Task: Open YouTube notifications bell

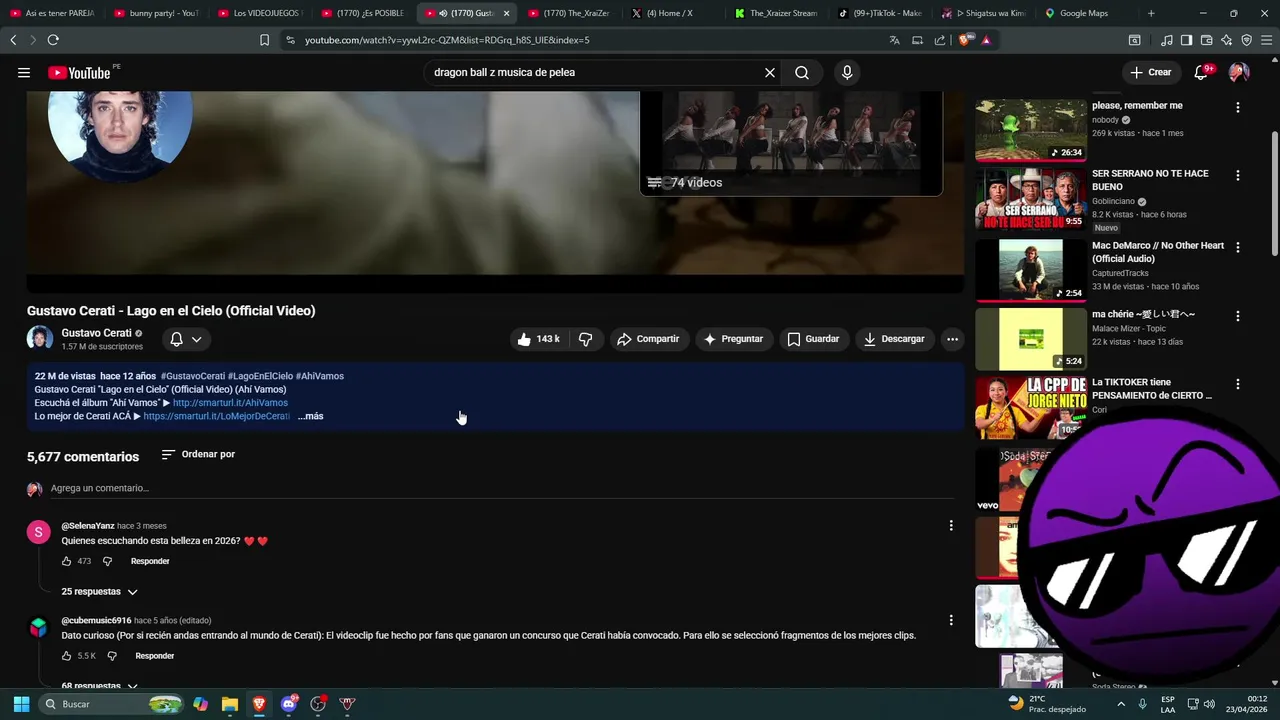Action: 1202,72
